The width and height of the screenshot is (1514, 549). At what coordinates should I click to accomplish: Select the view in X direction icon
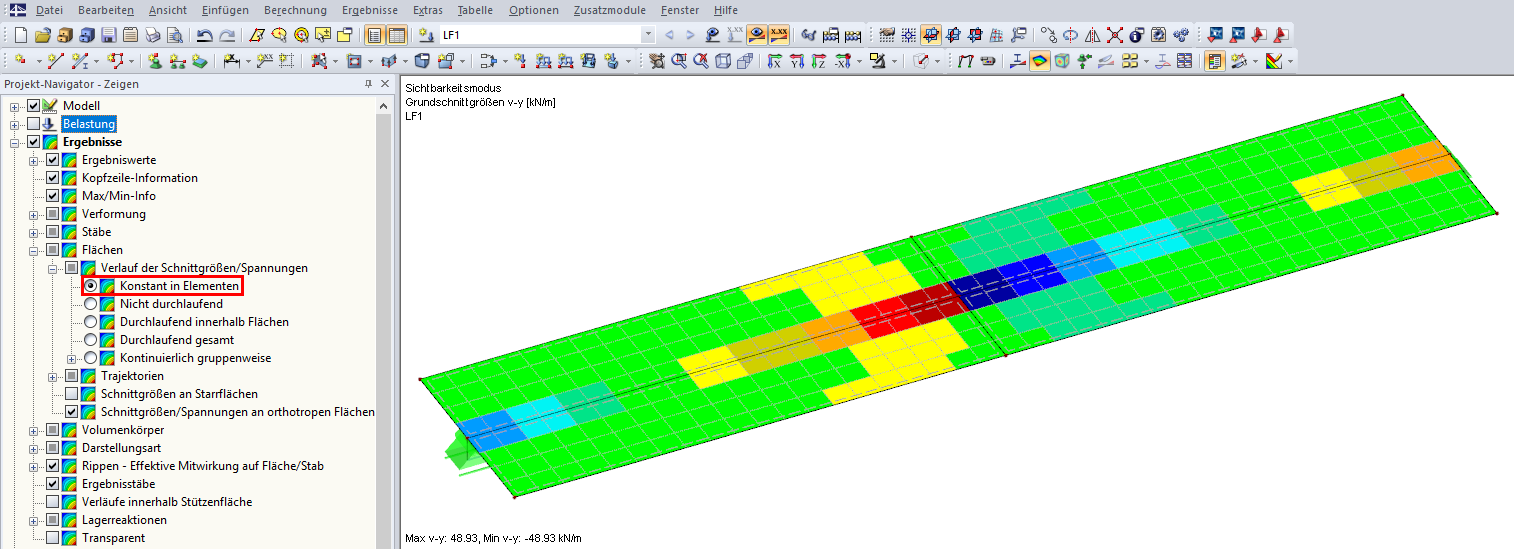tap(775, 61)
